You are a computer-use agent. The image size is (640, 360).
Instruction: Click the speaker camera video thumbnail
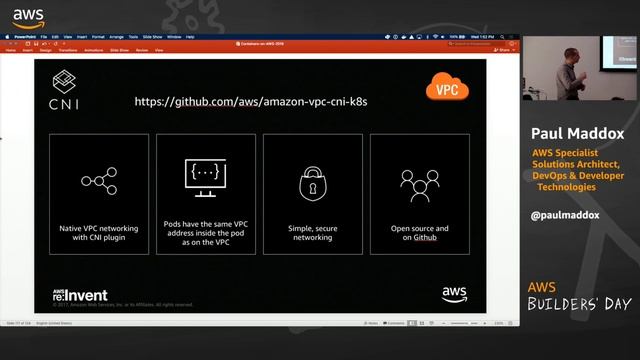pos(580,68)
